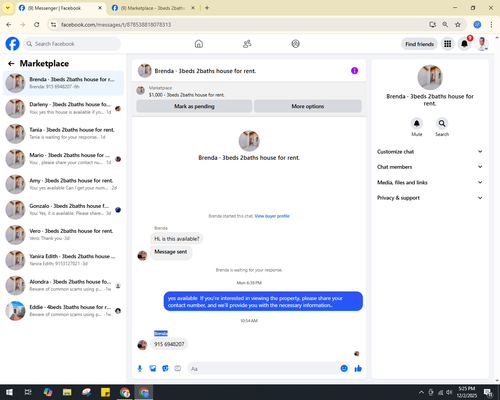Open Sticky Notes from the taskbar
The width and height of the screenshot is (500, 400).
point(105,392)
